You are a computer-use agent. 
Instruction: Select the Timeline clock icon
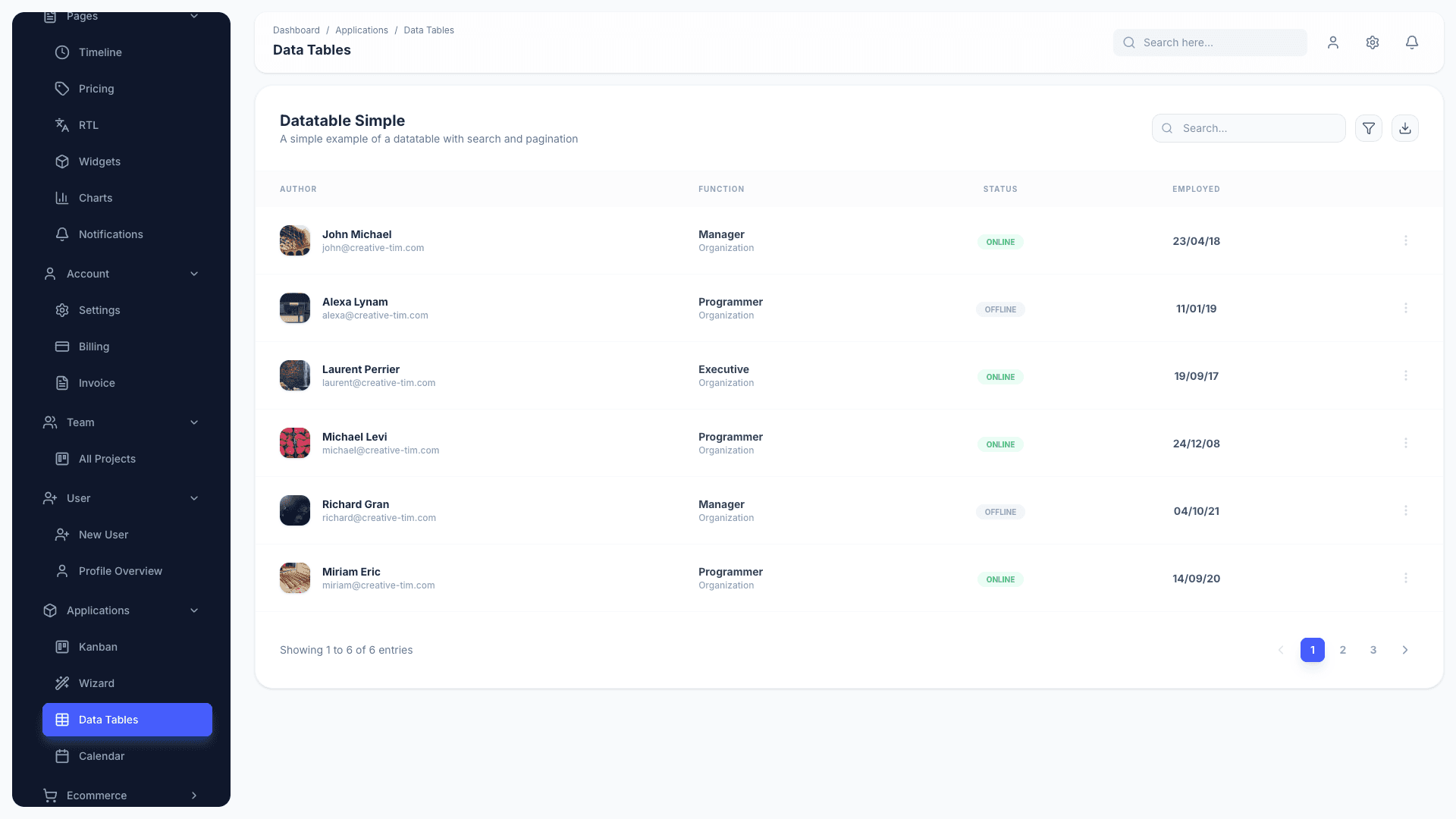point(62,52)
